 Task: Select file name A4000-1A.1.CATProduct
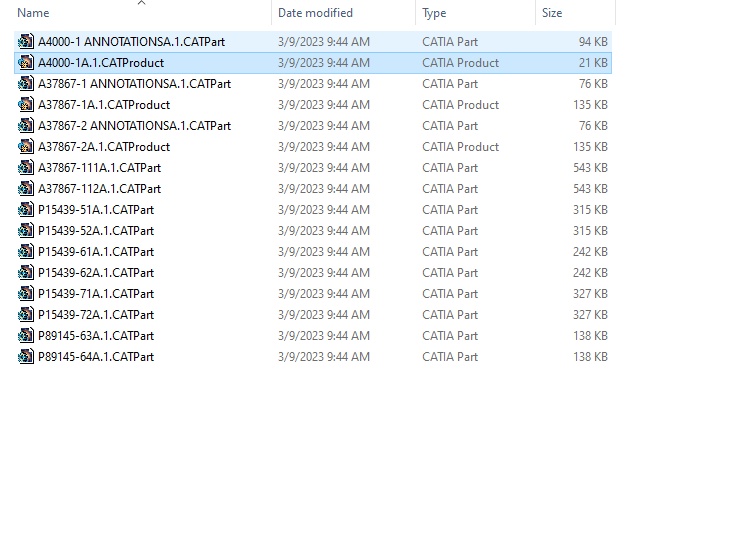pos(101,63)
